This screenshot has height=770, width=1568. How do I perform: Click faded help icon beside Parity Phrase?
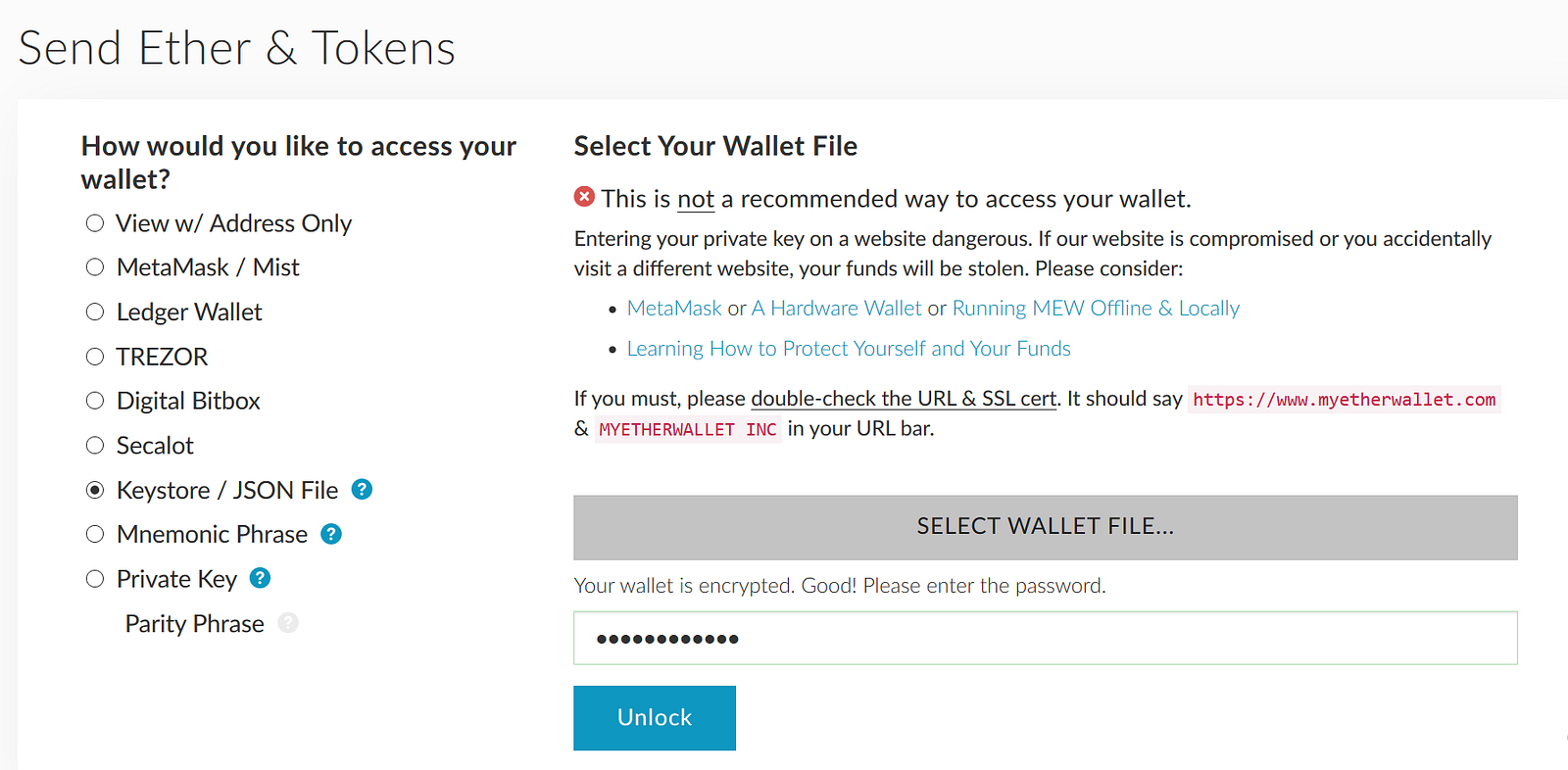288,623
